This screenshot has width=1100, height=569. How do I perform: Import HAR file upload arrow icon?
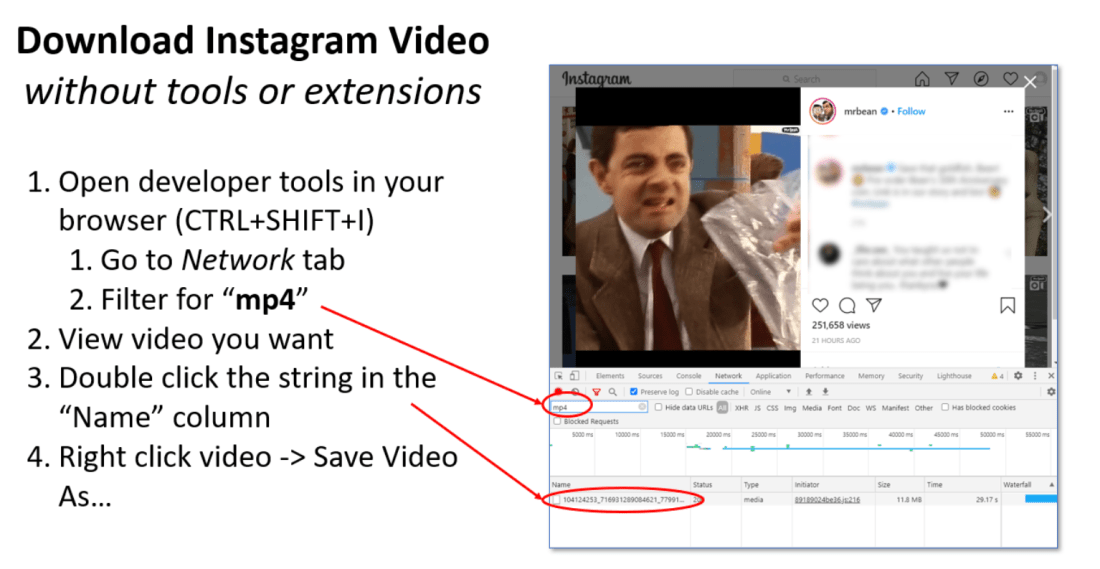click(809, 391)
